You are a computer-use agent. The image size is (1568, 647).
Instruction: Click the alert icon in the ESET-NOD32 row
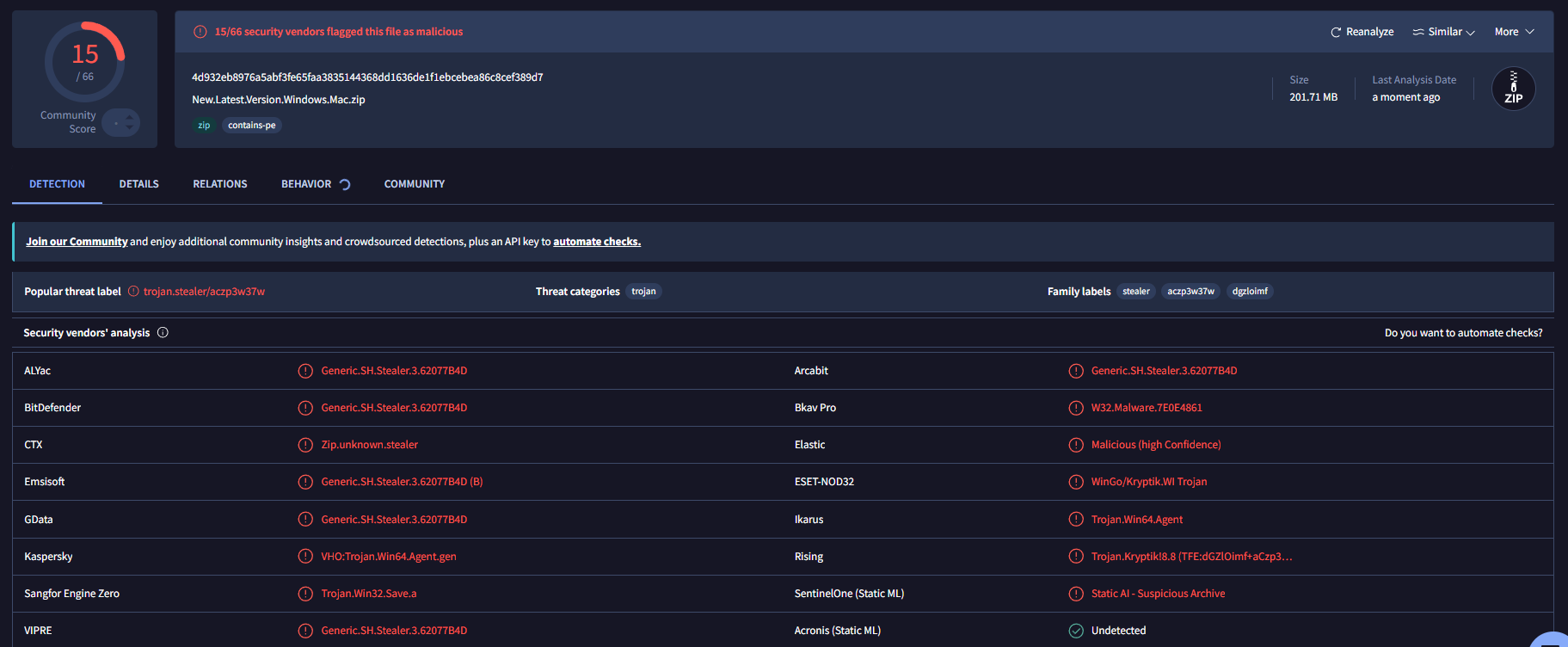pyautogui.click(x=1076, y=482)
